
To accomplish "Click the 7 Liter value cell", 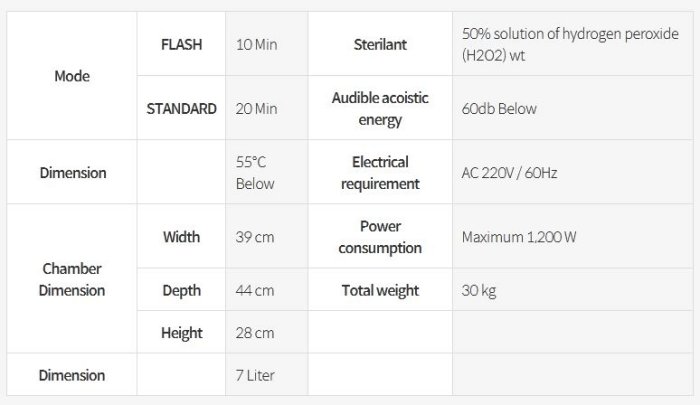I will pos(255,375).
